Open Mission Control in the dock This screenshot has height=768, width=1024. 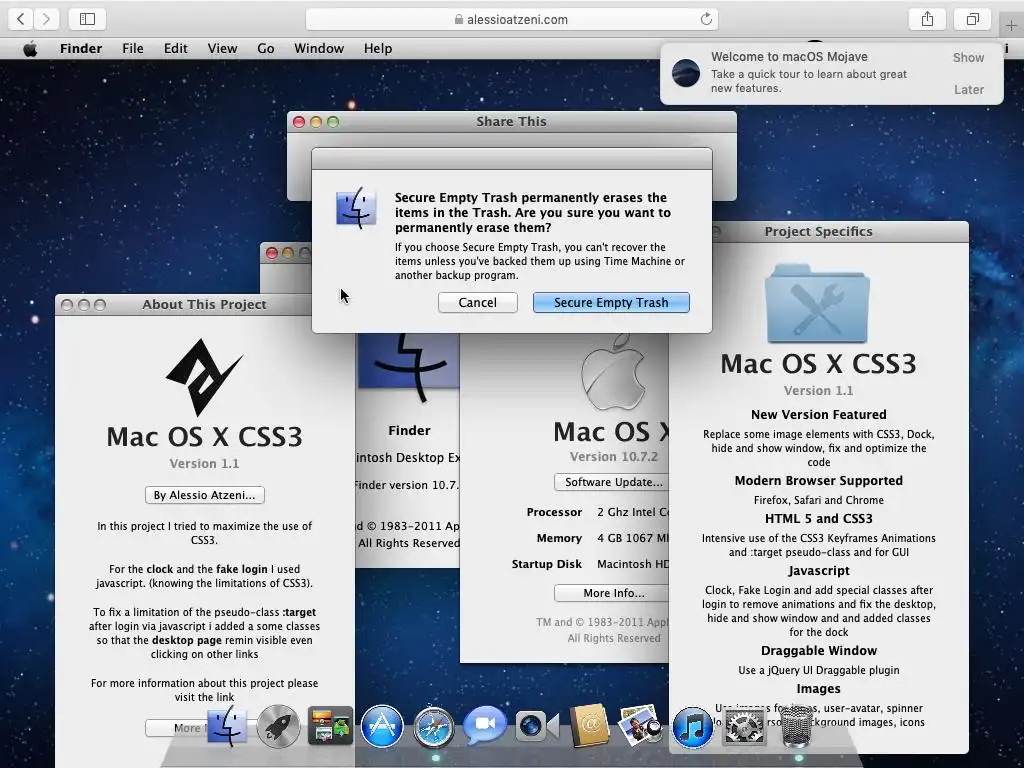click(330, 726)
